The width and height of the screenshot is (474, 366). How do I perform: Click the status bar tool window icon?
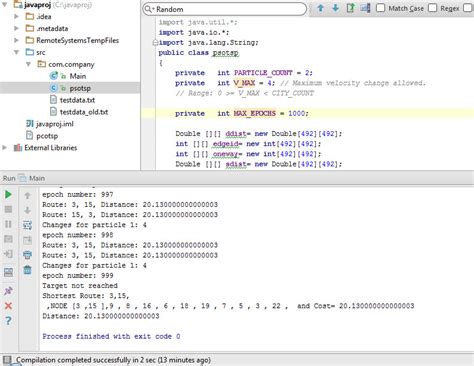coord(7,360)
